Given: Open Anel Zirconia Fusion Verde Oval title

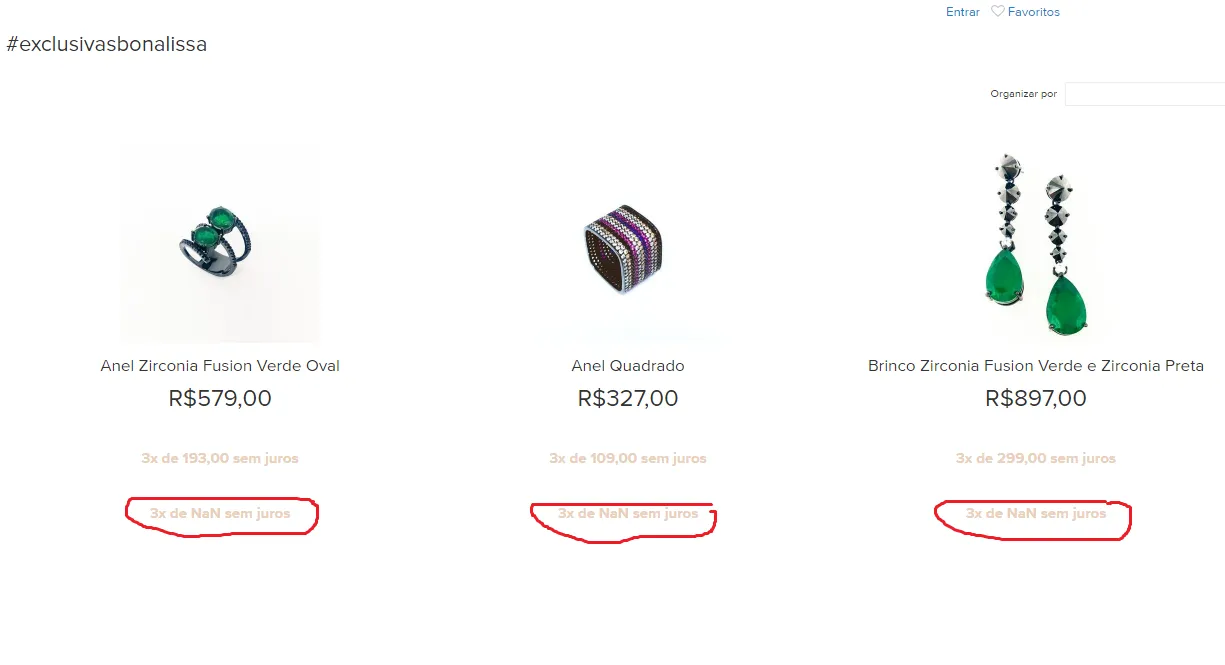Looking at the screenshot, I should click(x=220, y=366).
